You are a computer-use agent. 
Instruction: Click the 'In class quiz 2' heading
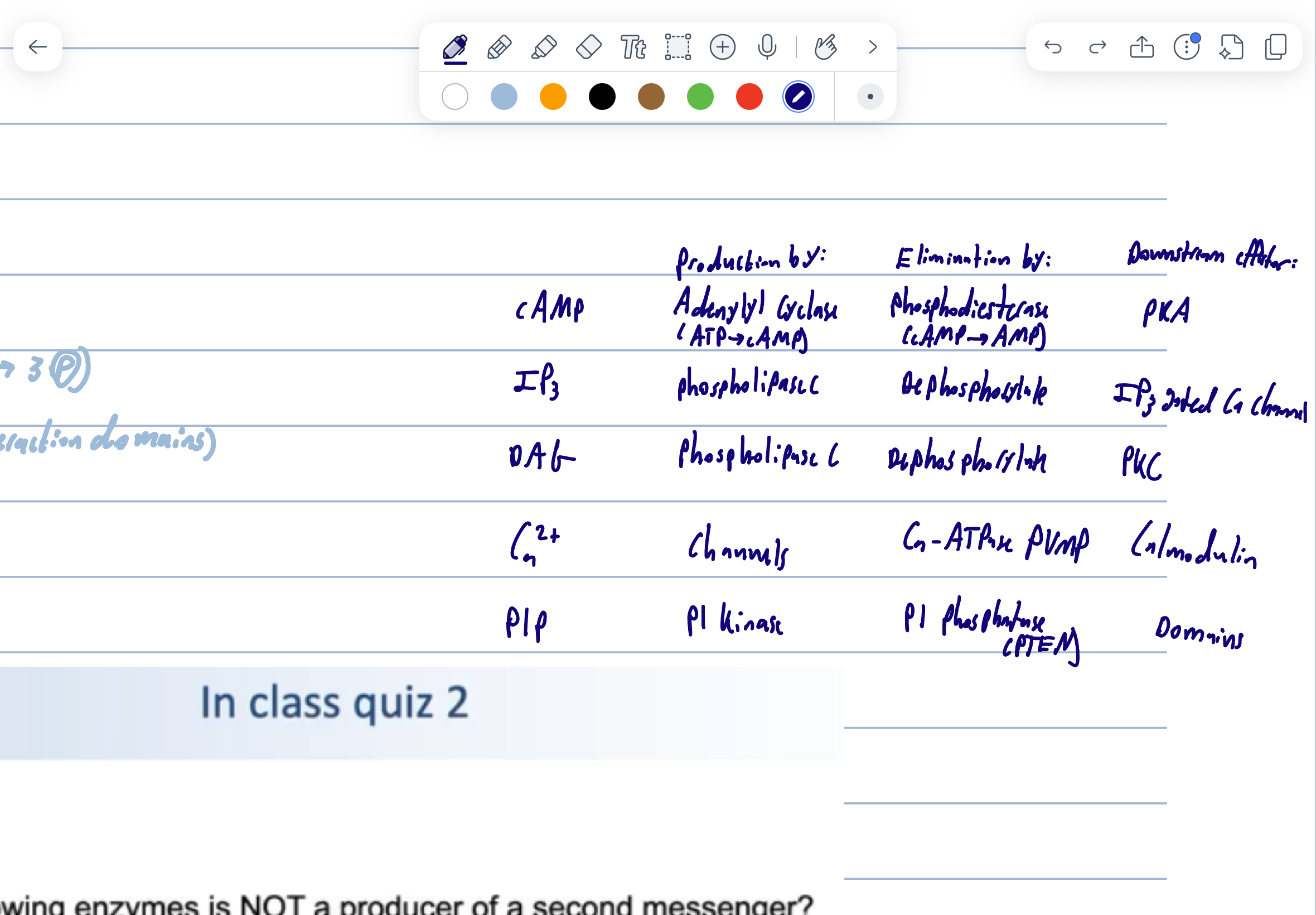click(x=335, y=703)
